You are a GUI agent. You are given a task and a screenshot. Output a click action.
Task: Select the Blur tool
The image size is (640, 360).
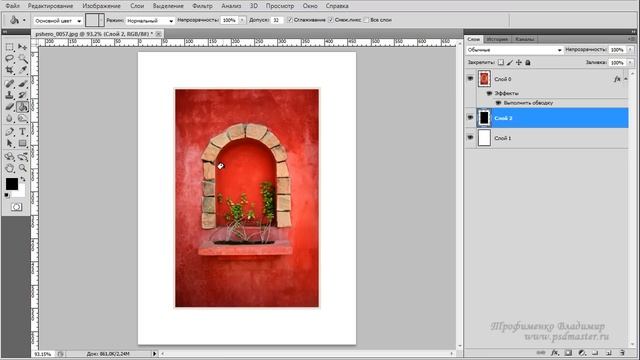pos(9,118)
